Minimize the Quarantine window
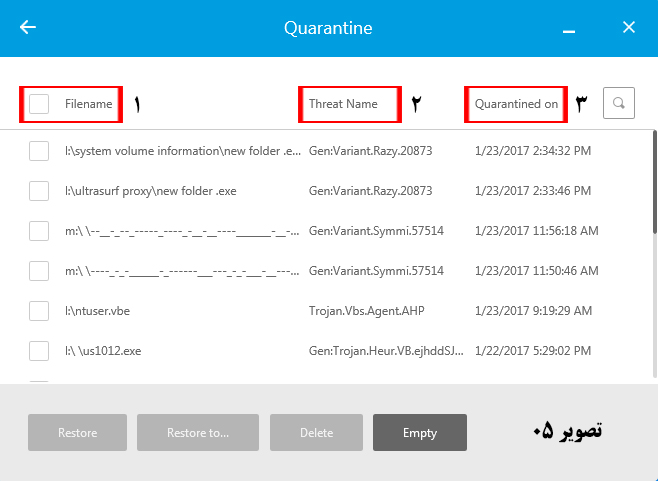The width and height of the screenshot is (658, 481). [569, 29]
